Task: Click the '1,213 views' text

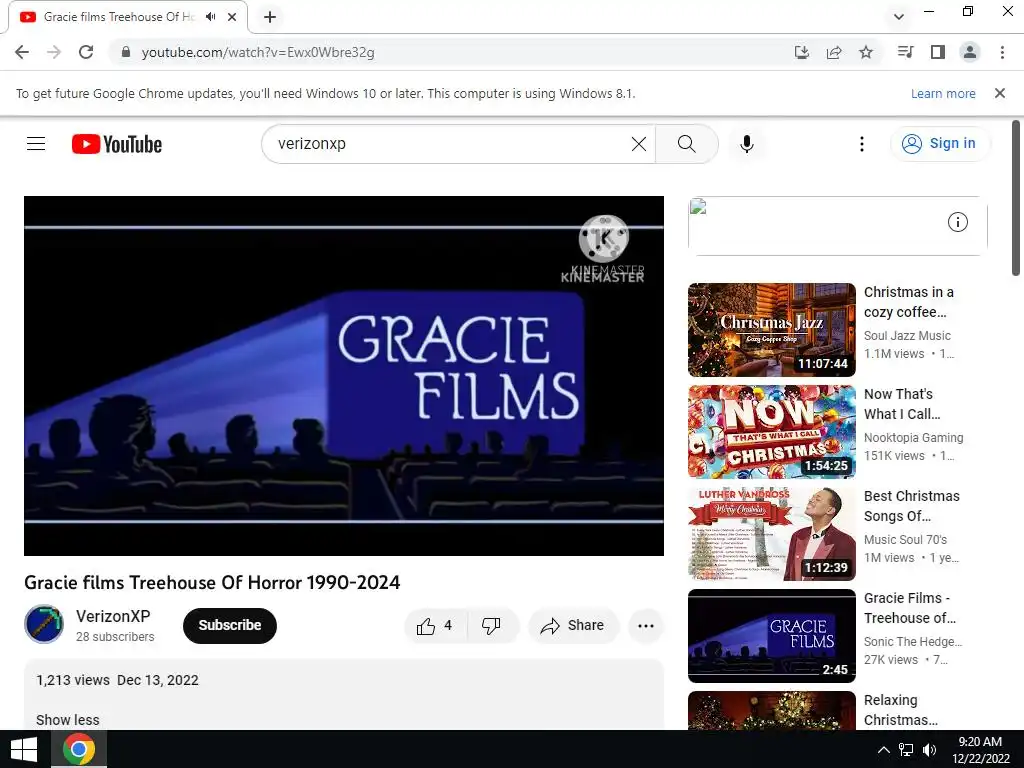Action: [x=73, y=680]
